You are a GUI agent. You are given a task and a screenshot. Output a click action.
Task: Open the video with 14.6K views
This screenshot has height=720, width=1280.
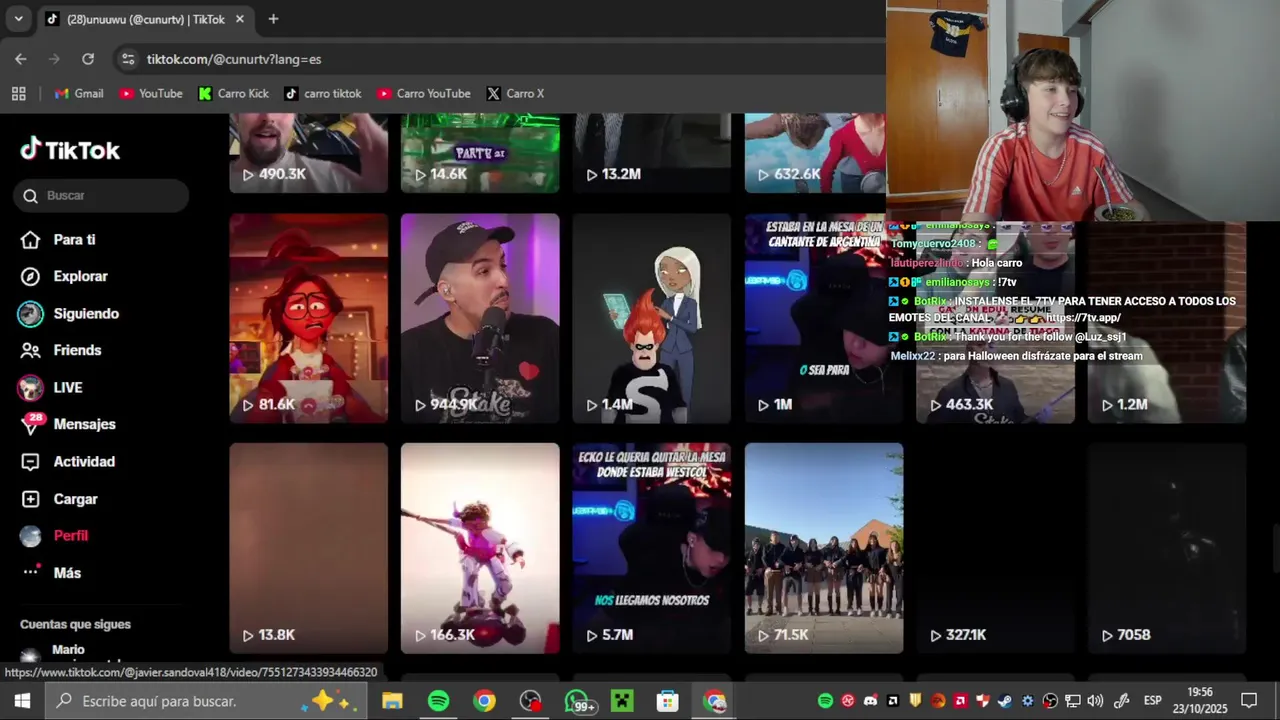pyautogui.click(x=480, y=153)
